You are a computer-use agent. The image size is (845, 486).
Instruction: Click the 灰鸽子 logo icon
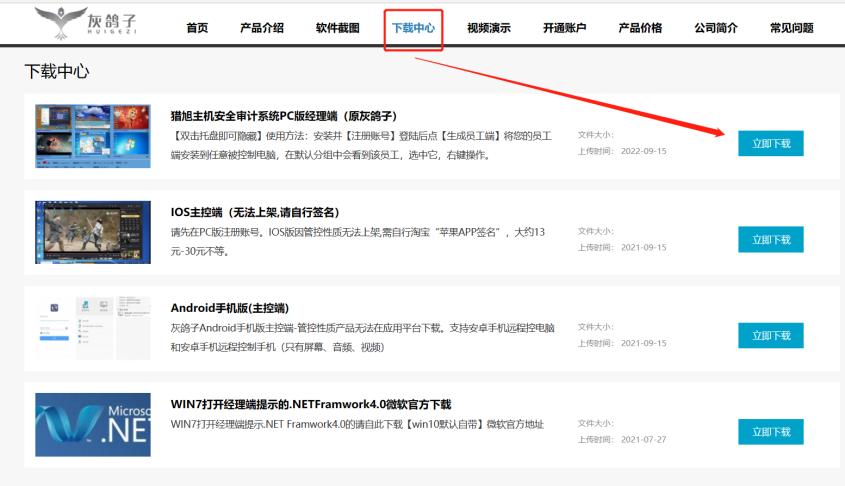coord(61,21)
